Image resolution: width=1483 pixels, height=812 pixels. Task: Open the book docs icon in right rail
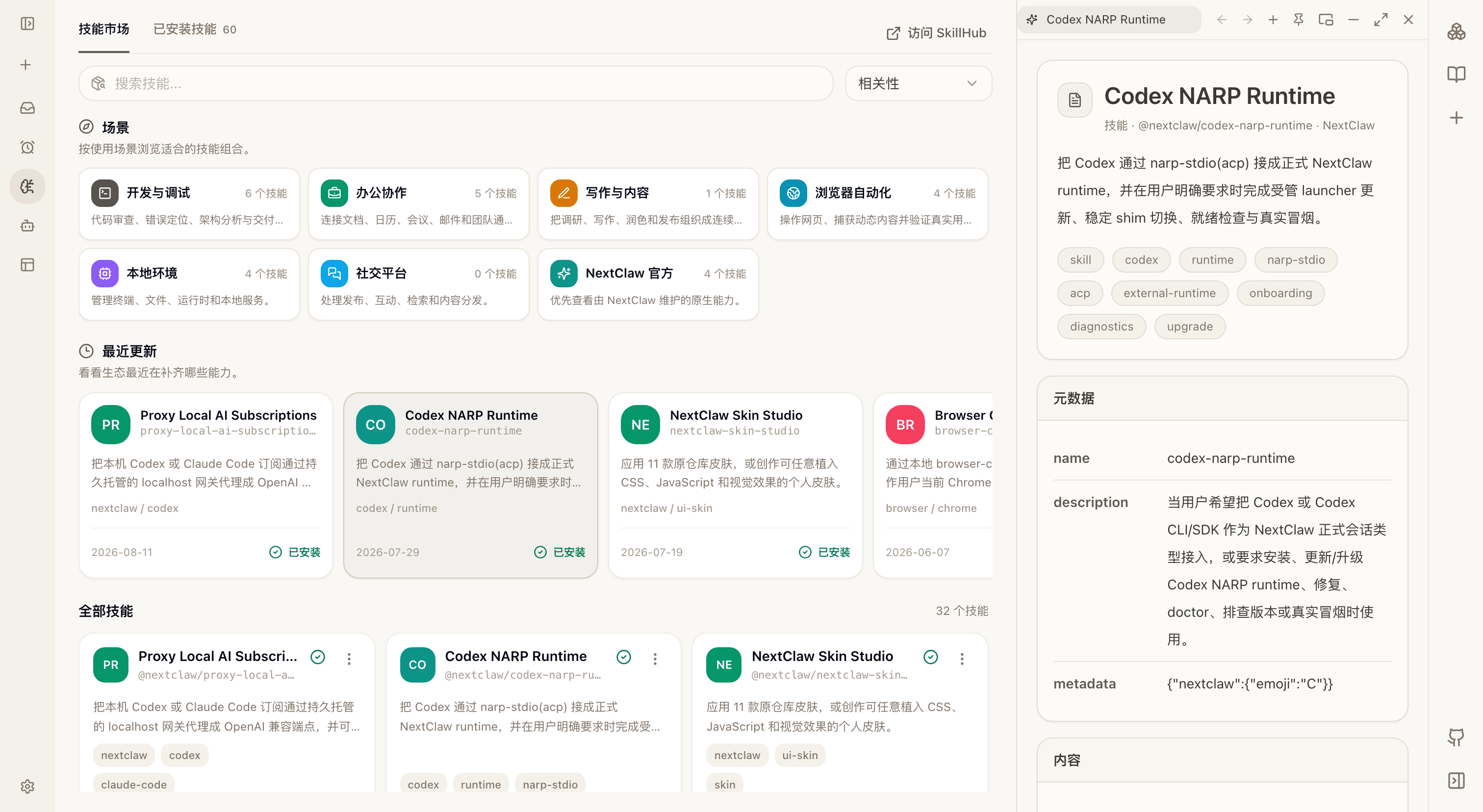tap(1456, 74)
